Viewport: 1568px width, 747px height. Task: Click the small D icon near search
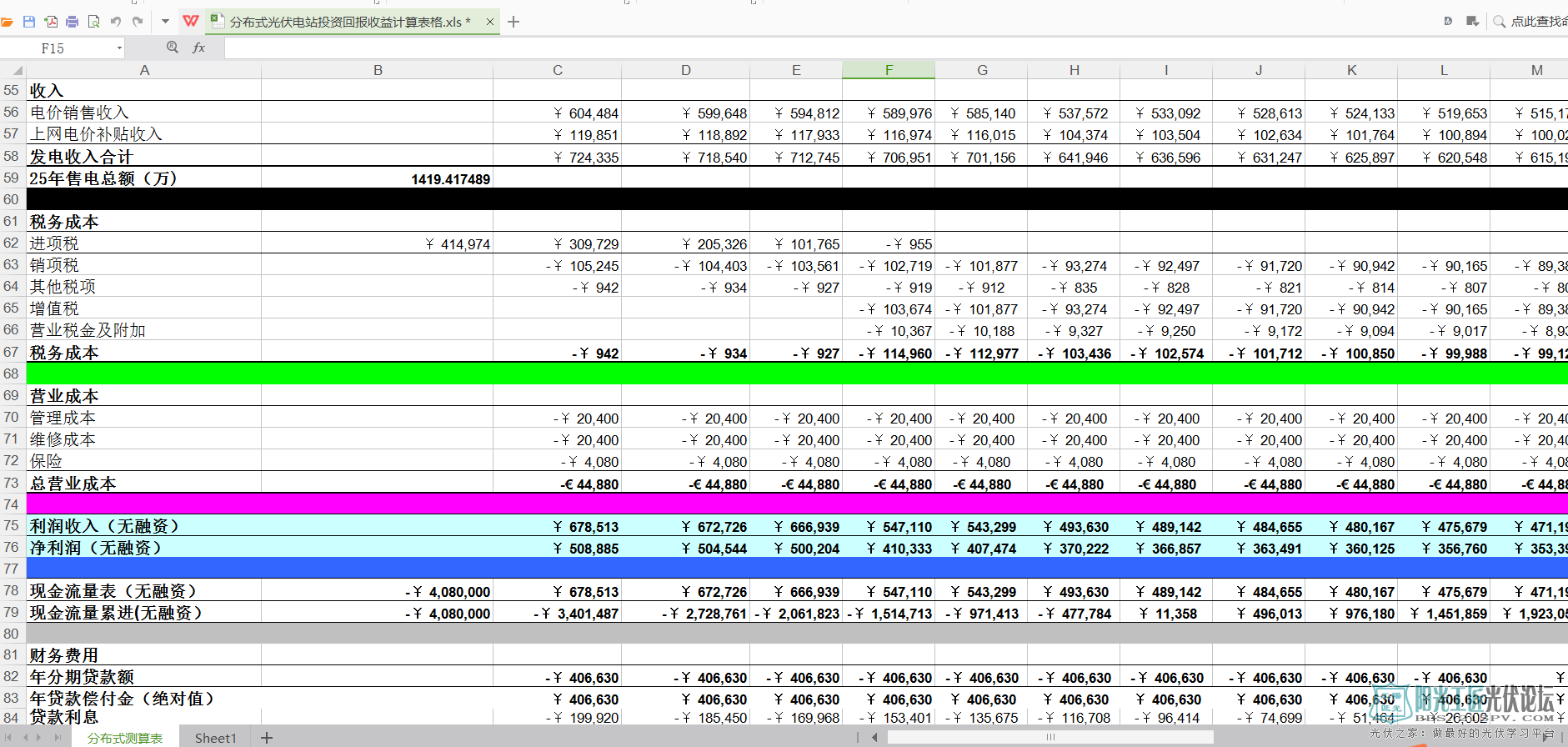[x=1448, y=22]
